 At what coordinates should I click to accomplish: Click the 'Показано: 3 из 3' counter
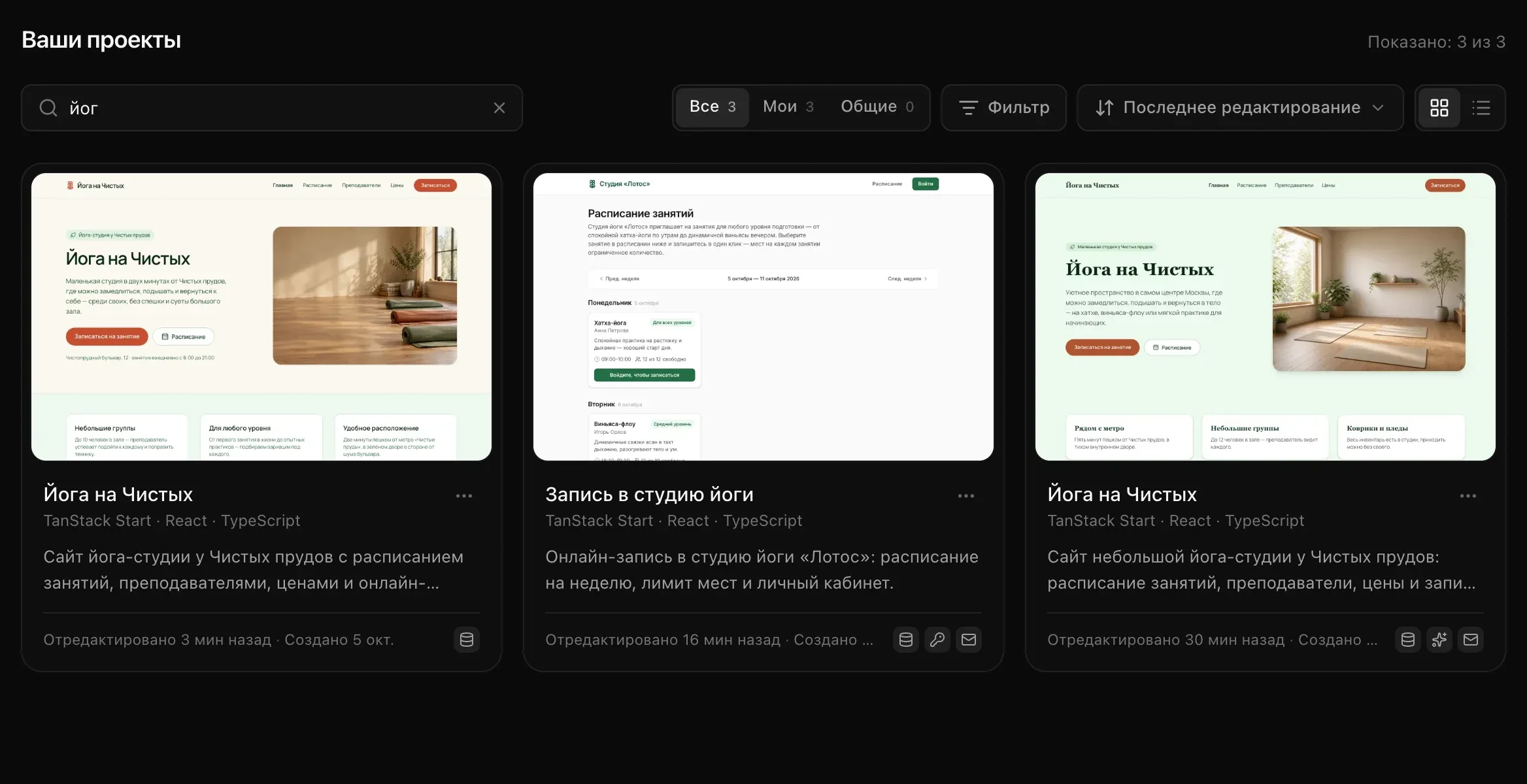tap(1436, 42)
